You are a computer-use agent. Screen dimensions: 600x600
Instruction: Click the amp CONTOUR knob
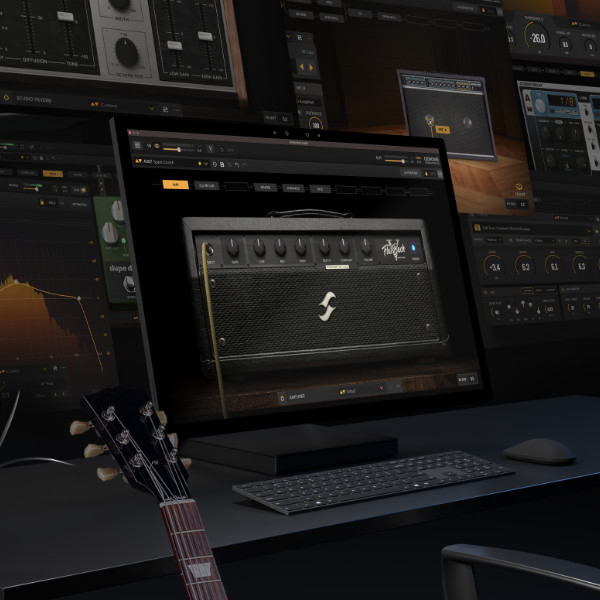click(344, 247)
